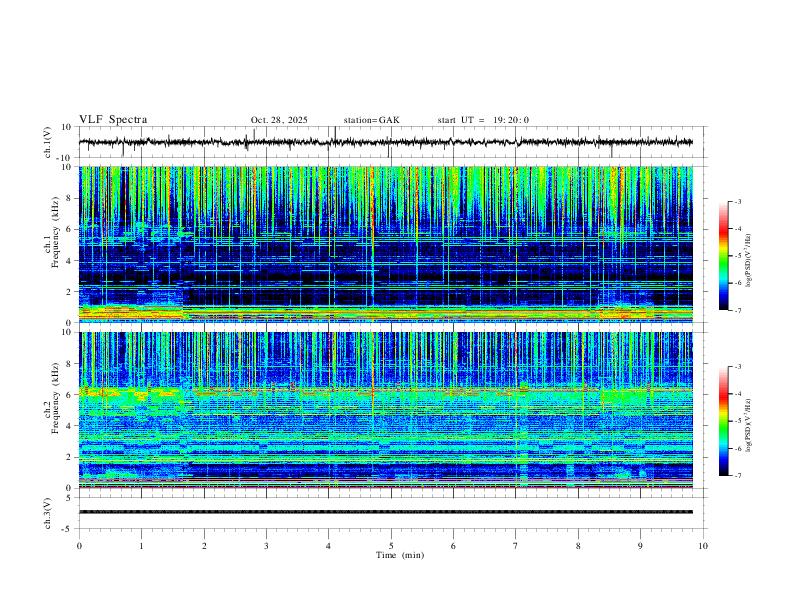Click the ch.1 "Frequency (kHz)" axis label
Image resolution: width=792 pixels, height=612 pixels.
(x=56, y=233)
